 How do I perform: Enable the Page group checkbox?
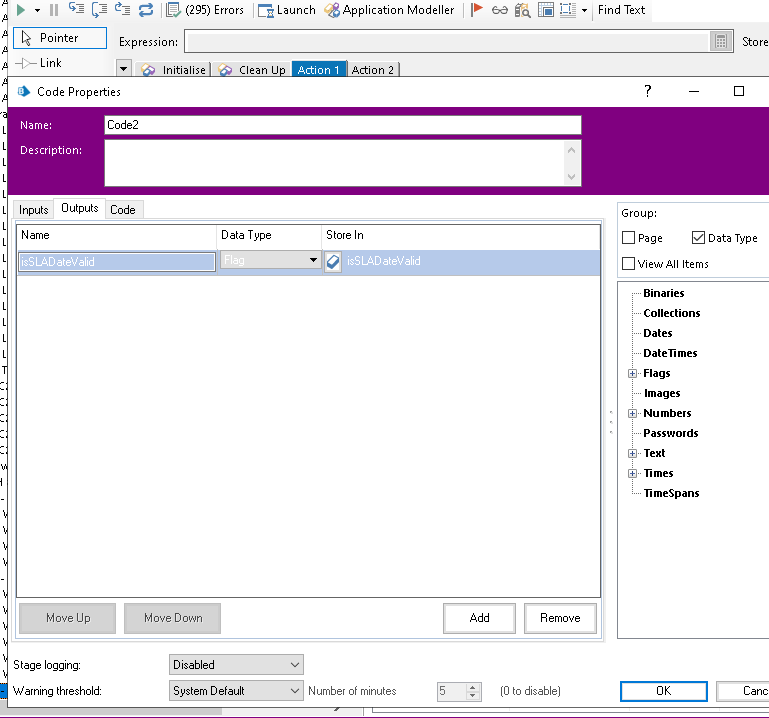[x=629, y=238]
